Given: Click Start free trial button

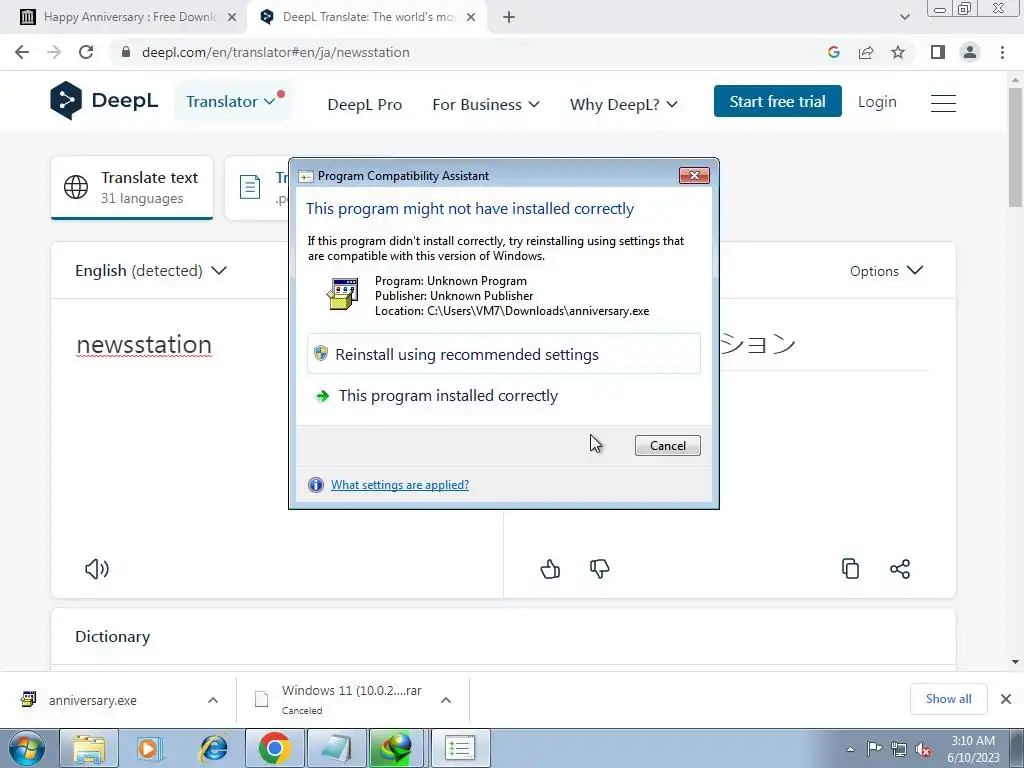Looking at the screenshot, I should [777, 101].
